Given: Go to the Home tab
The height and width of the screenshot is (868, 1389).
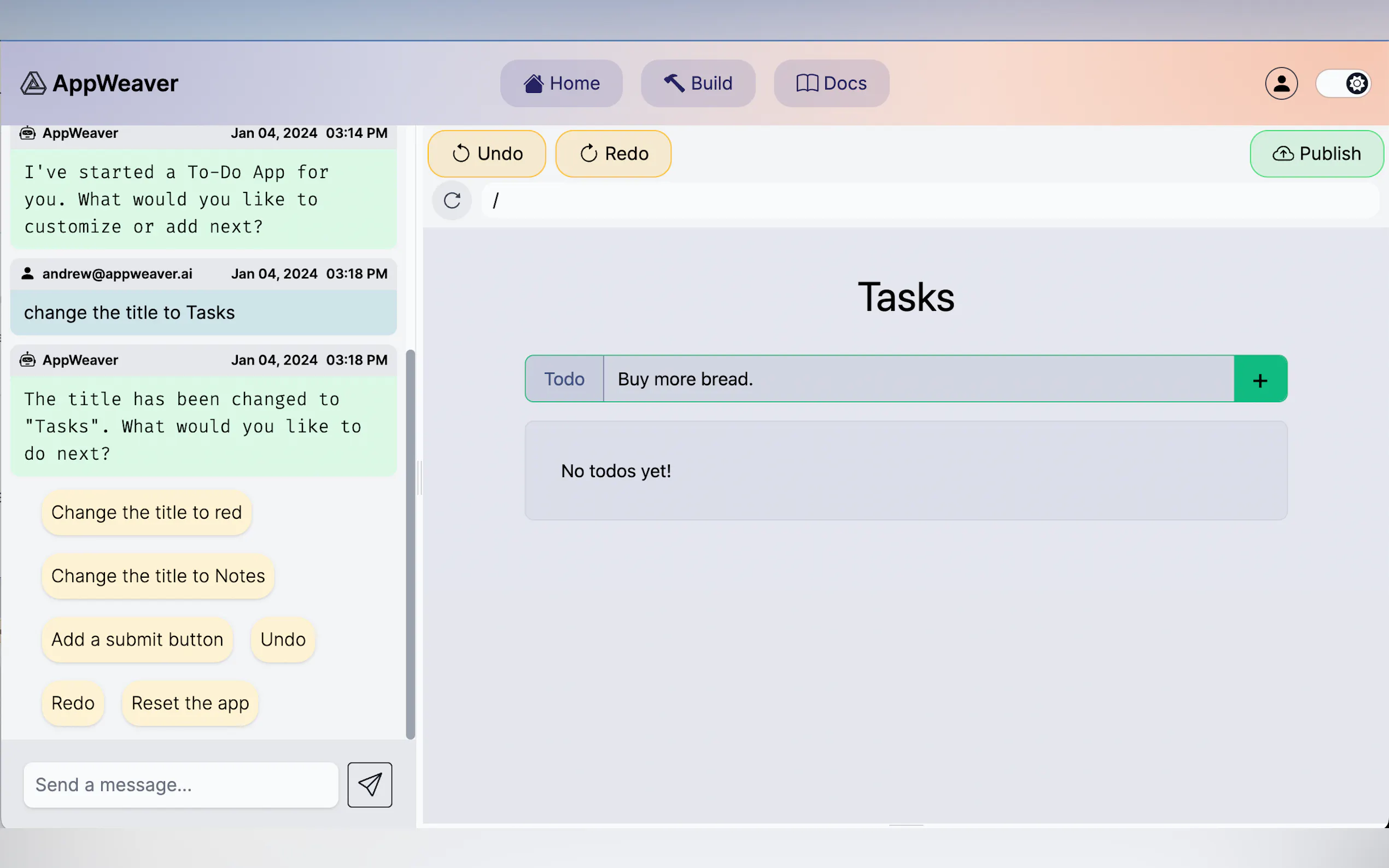Looking at the screenshot, I should 561,83.
